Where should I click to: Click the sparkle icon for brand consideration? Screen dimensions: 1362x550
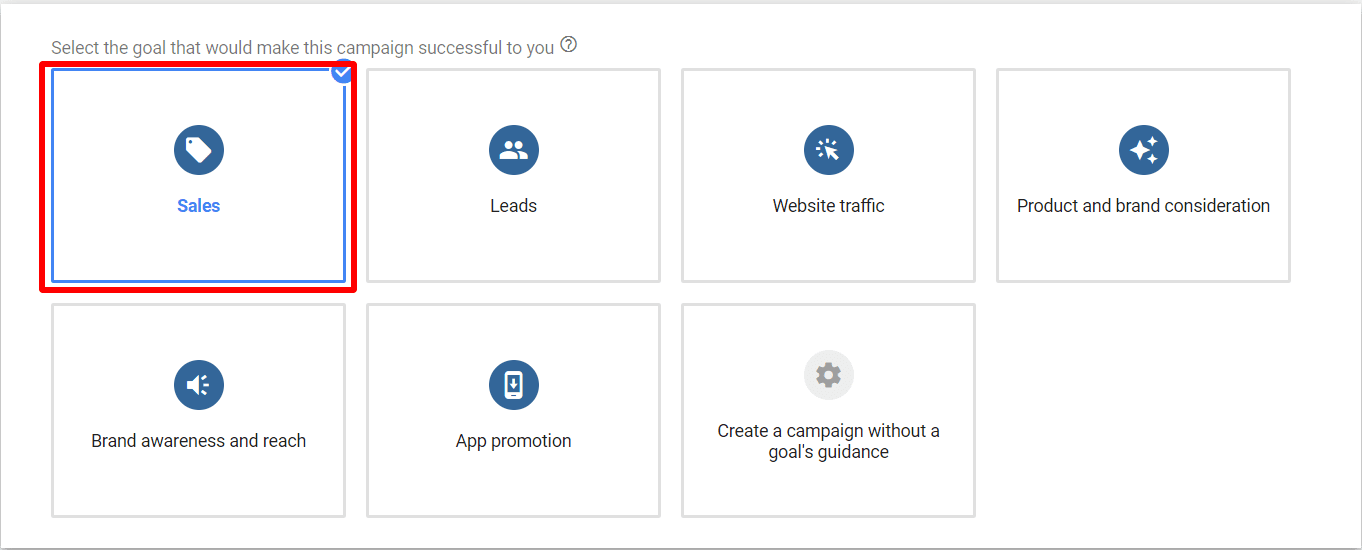[x=1143, y=150]
